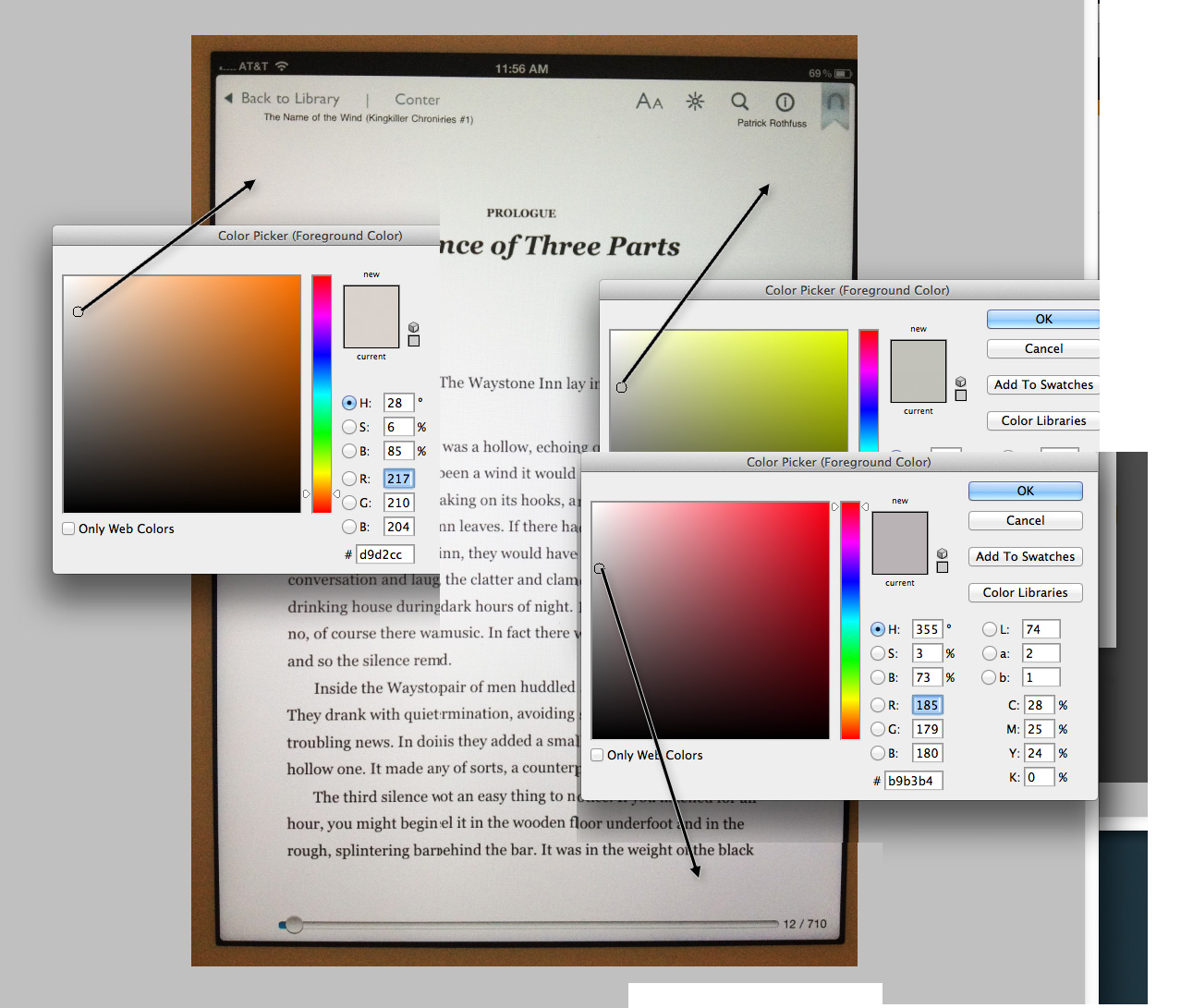
Task: Click the hex field showing d9d2cc
Action: (x=385, y=554)
